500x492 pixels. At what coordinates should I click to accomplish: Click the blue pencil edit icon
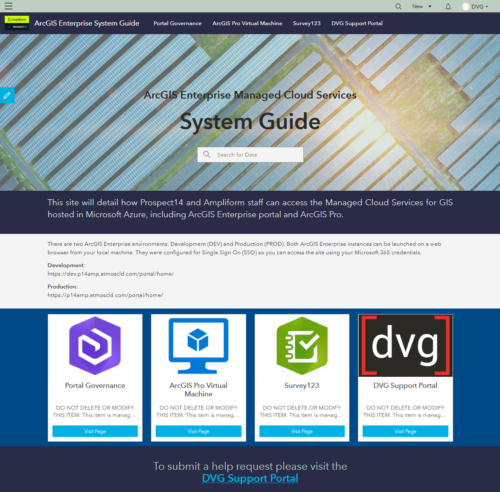(x=7, y=95)
